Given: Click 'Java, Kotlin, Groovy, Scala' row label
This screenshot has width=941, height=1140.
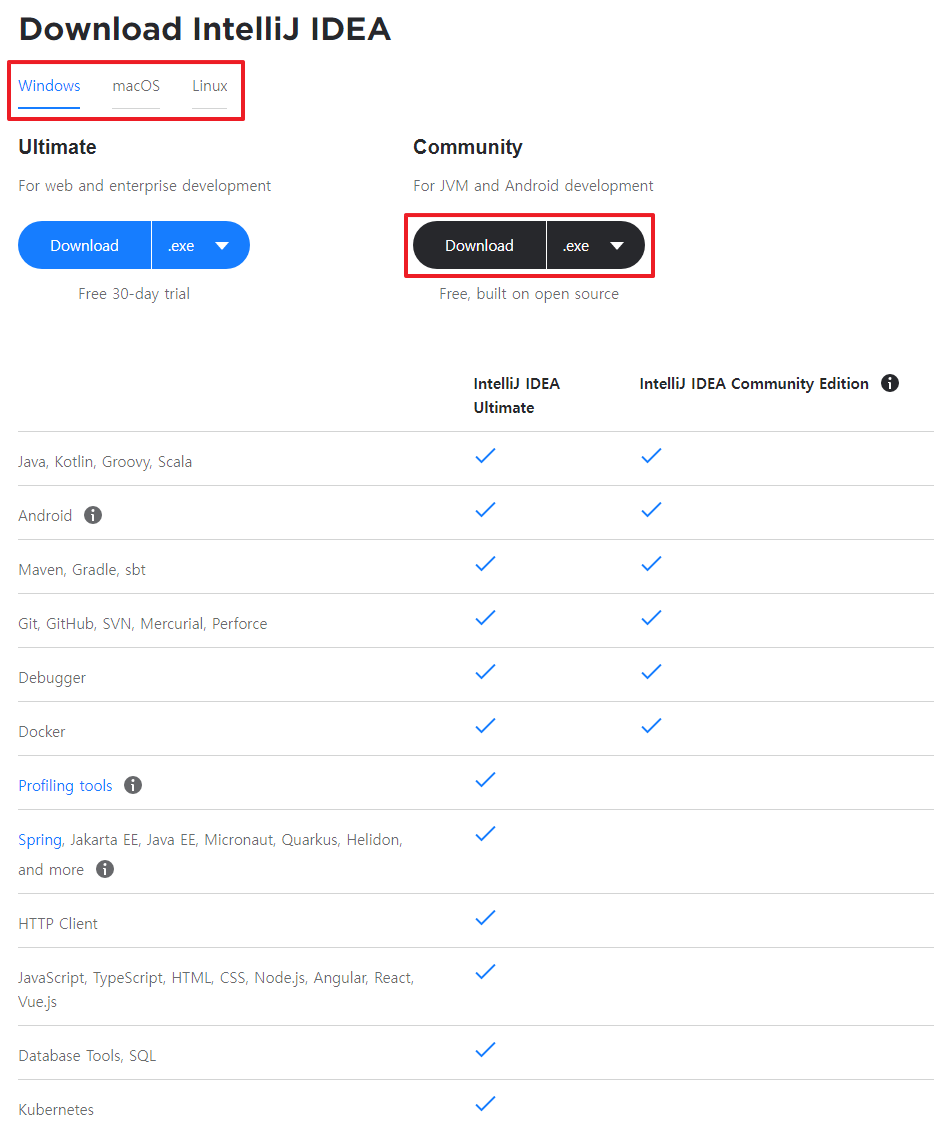Looking at the screenshot, I should click(105, 462).
